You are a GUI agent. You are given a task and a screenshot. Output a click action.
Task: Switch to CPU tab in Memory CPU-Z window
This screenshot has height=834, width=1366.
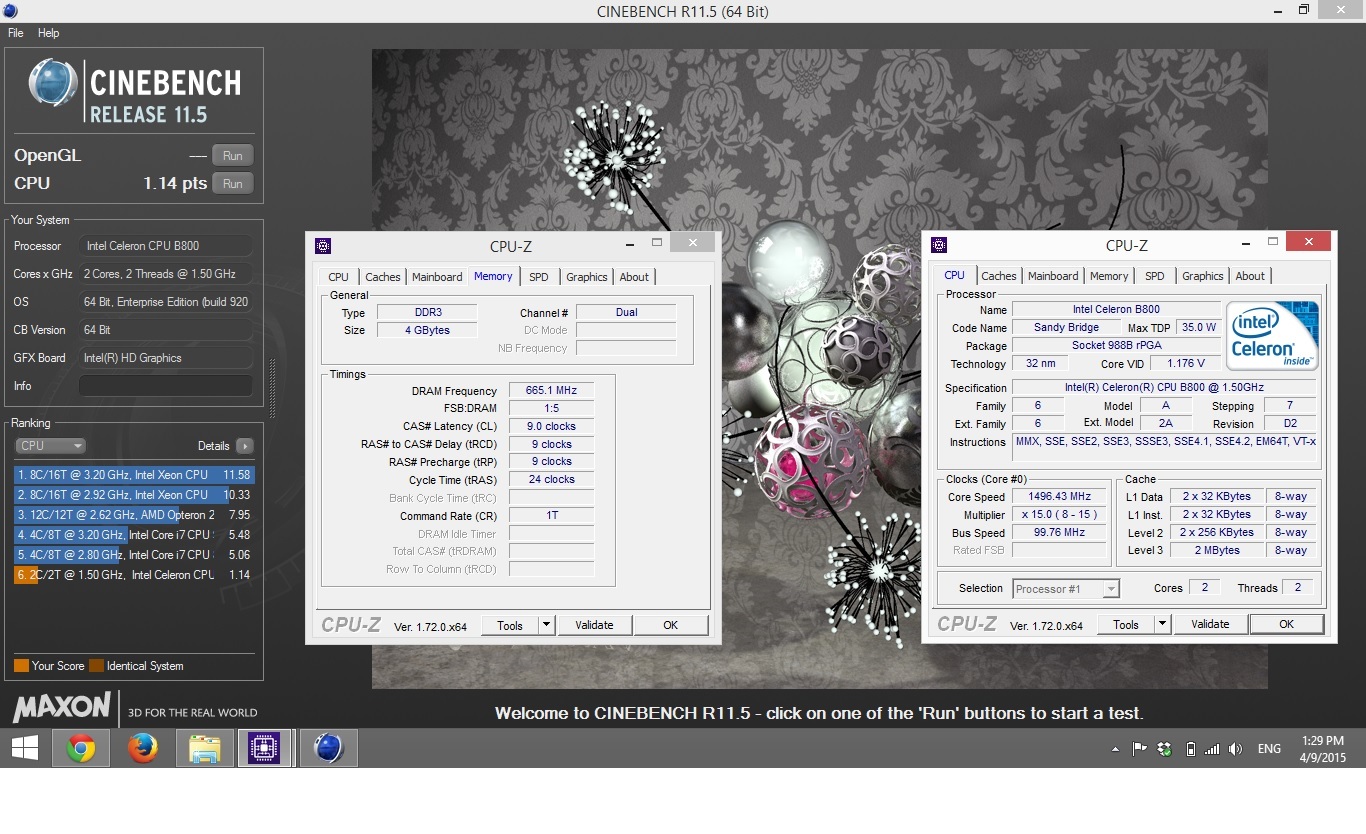(339, 277)
